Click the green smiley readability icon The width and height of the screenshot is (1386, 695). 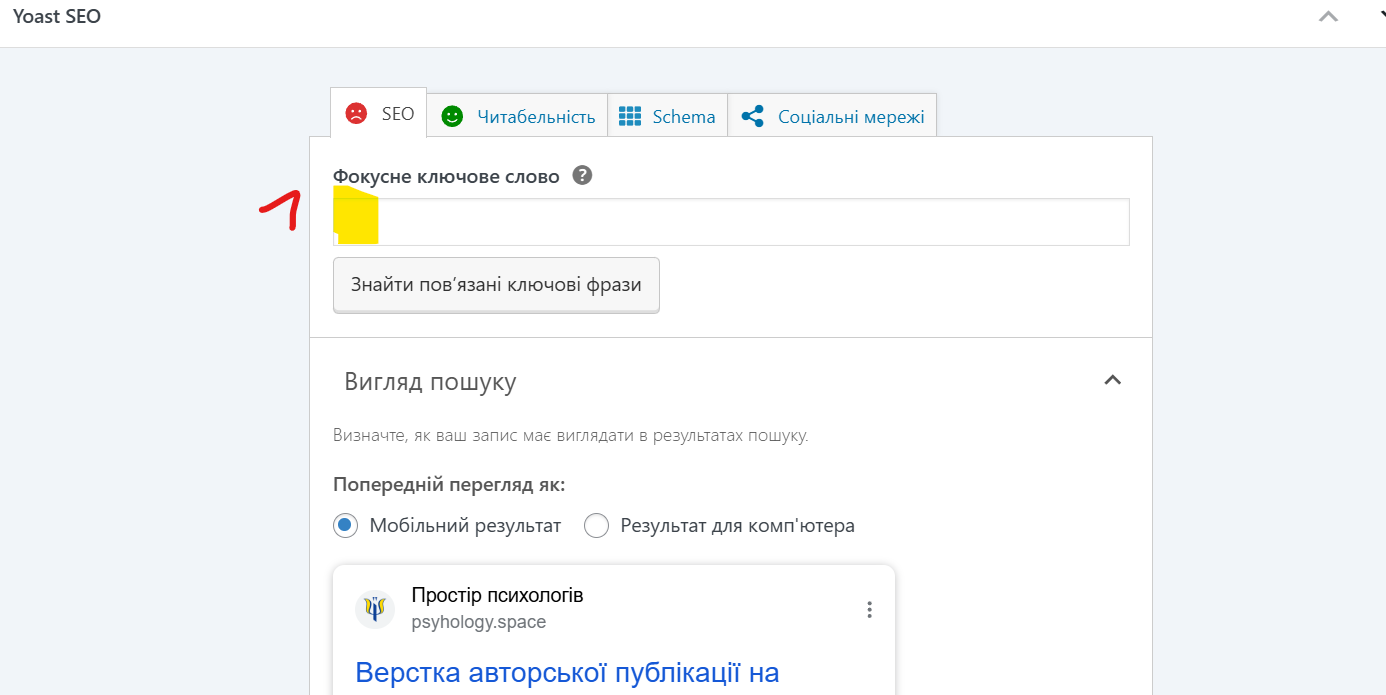pos(452,117)
